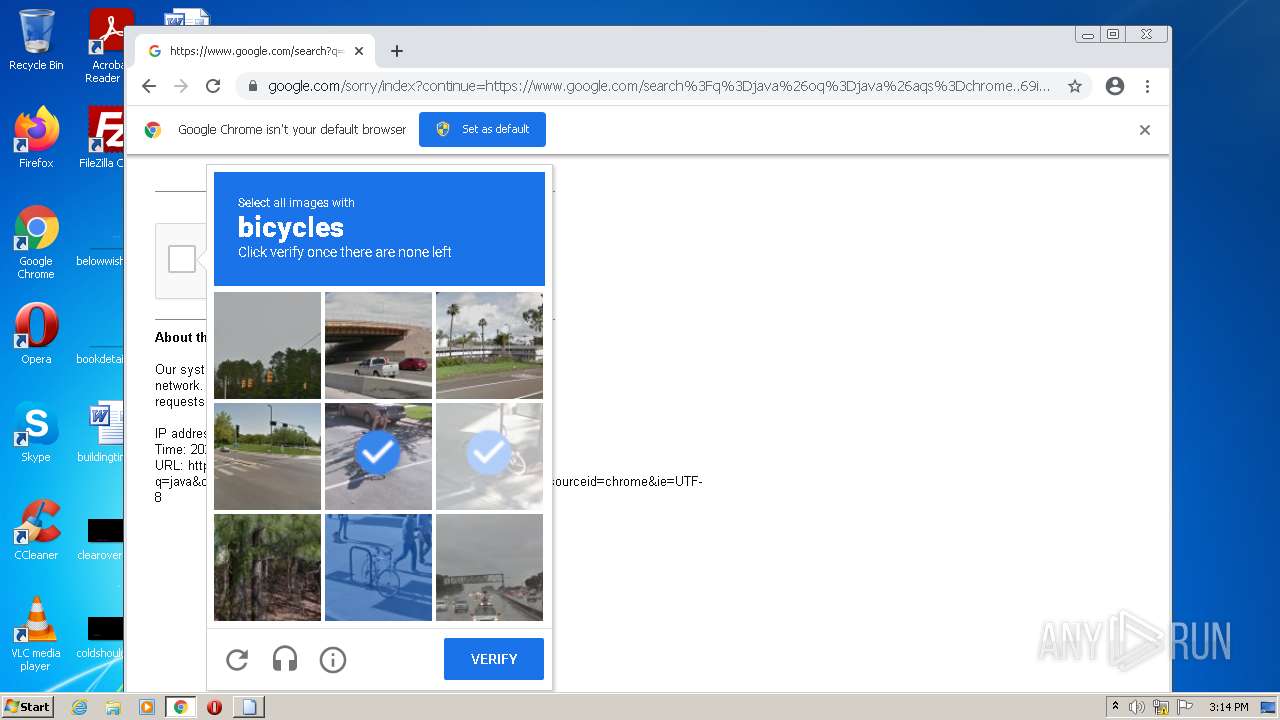1280x720 pixels.
Task: Open the Recycle Bin desktop icon
Action: pos(36,40)
